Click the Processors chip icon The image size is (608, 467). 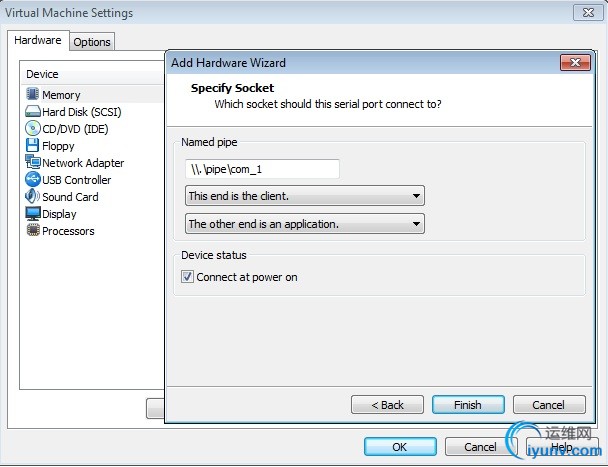tap(33, 230)
